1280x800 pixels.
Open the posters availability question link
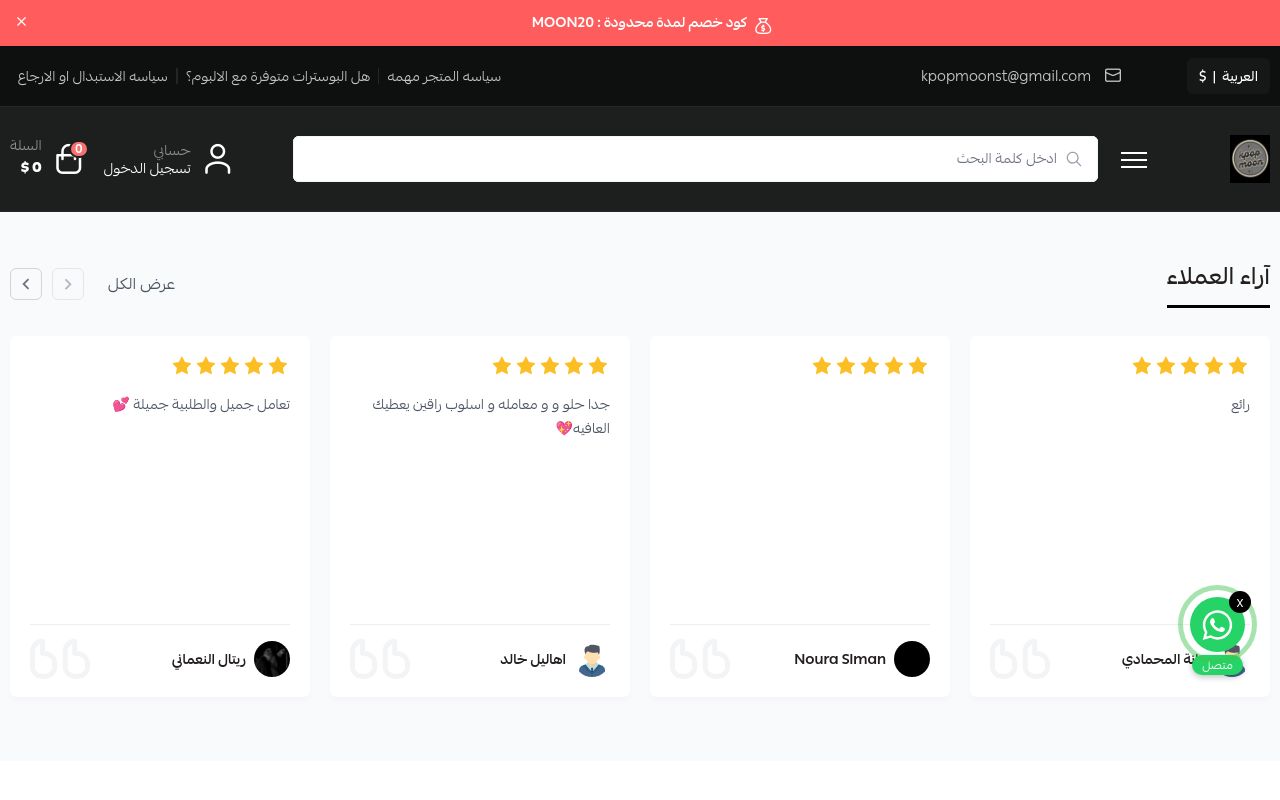[x=278, y=77]
